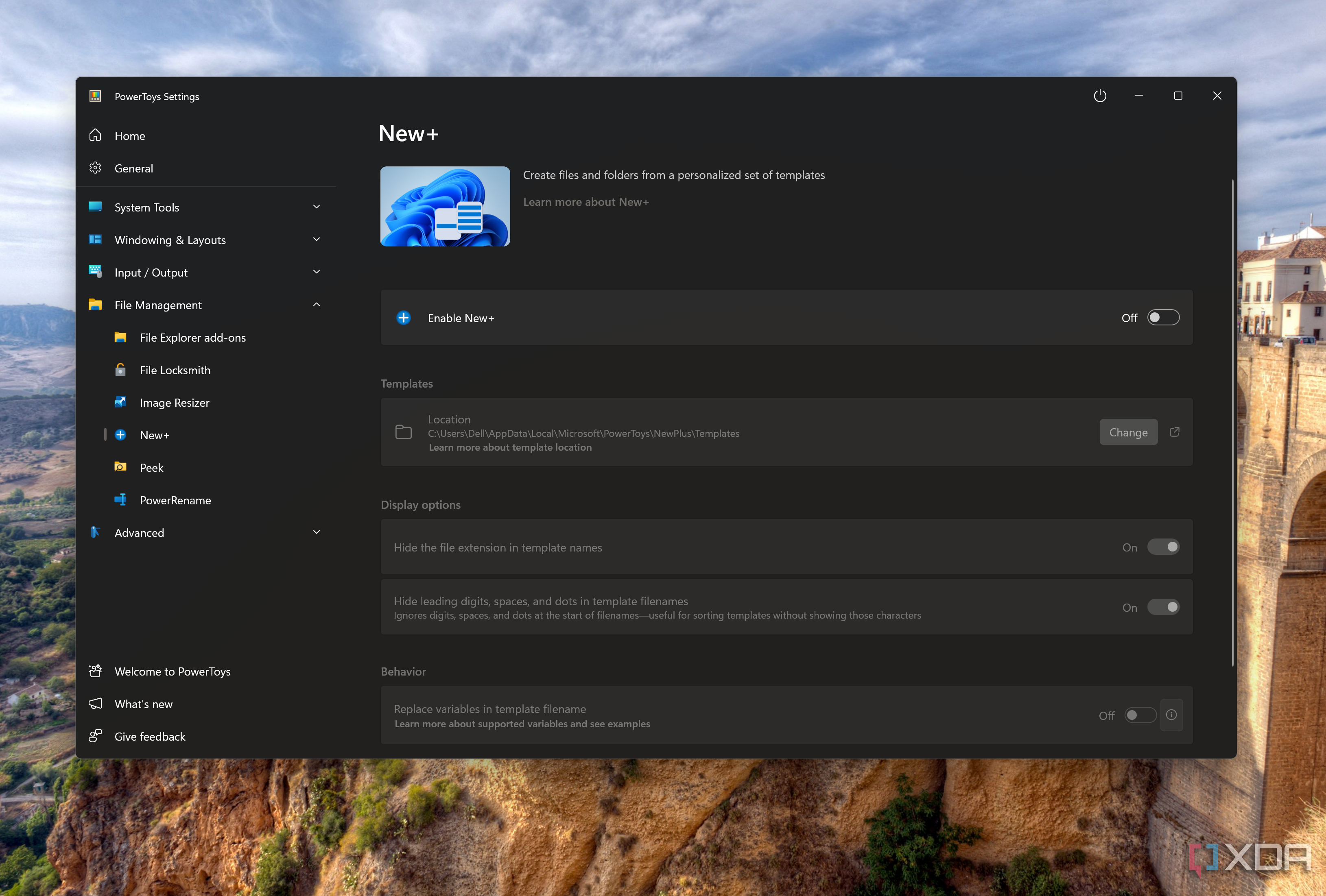
Task: Toggle Hide leading digits switch
Action: 1163,607
